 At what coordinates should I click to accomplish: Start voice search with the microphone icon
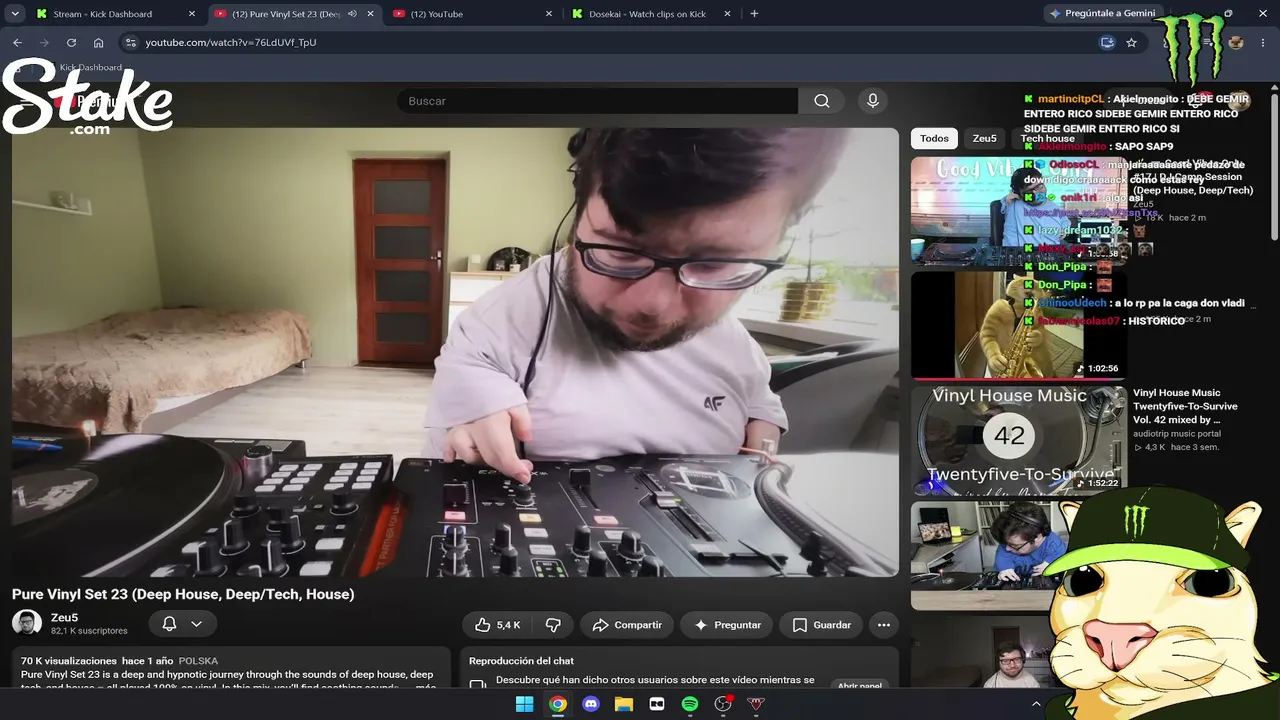pos(873,101)
